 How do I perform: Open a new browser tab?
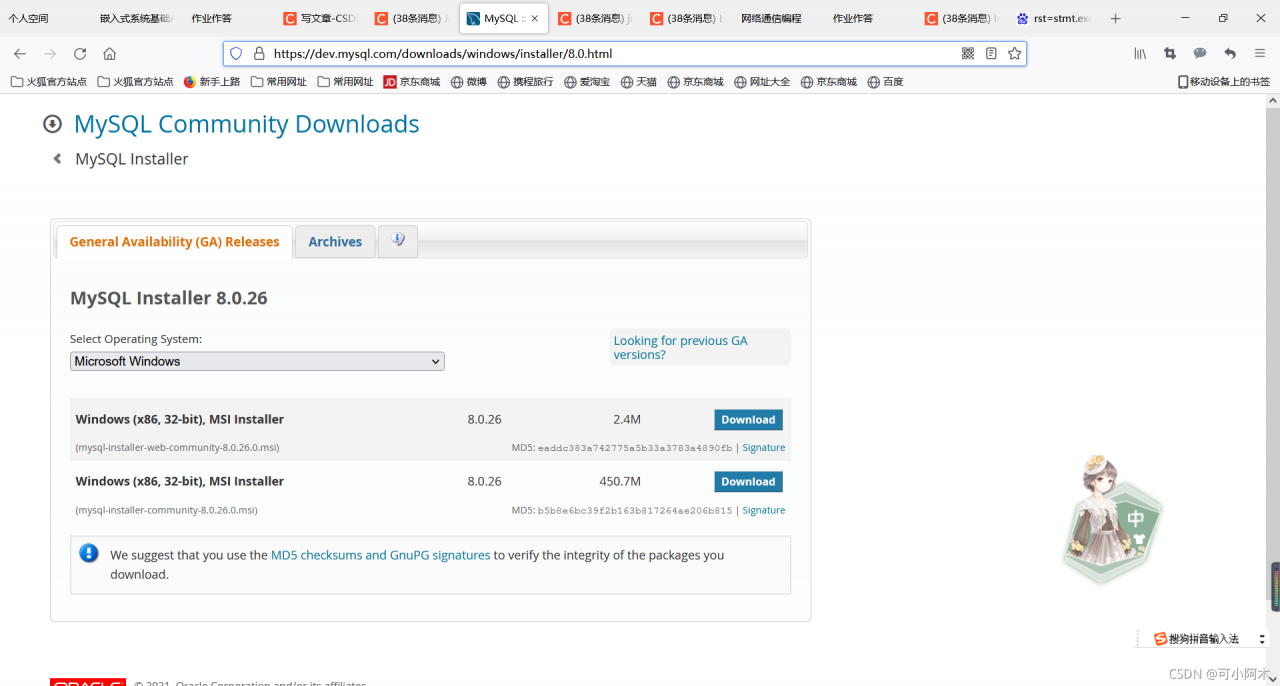click(1116, 18)
